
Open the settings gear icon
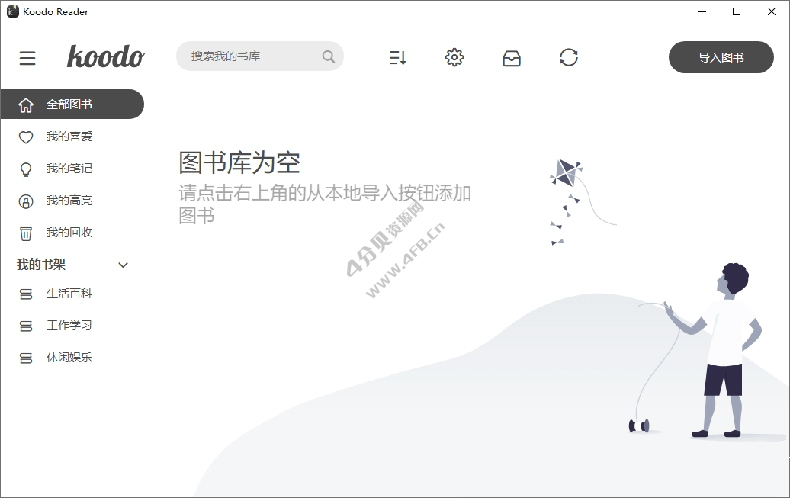point(454,57)
